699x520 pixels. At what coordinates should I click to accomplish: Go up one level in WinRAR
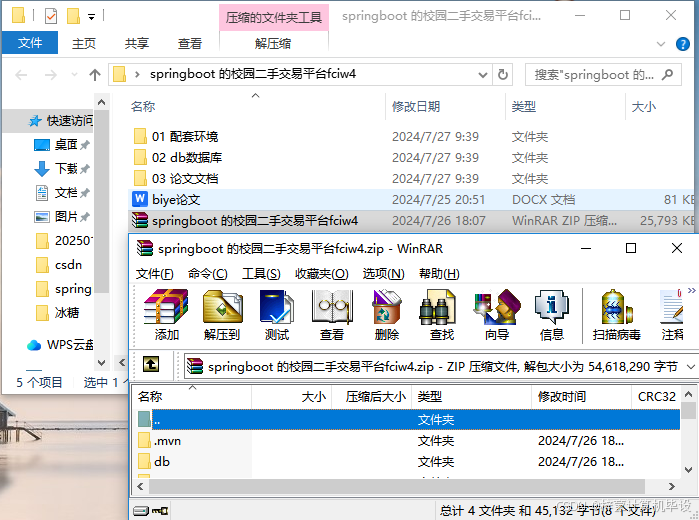click(151, 364)
